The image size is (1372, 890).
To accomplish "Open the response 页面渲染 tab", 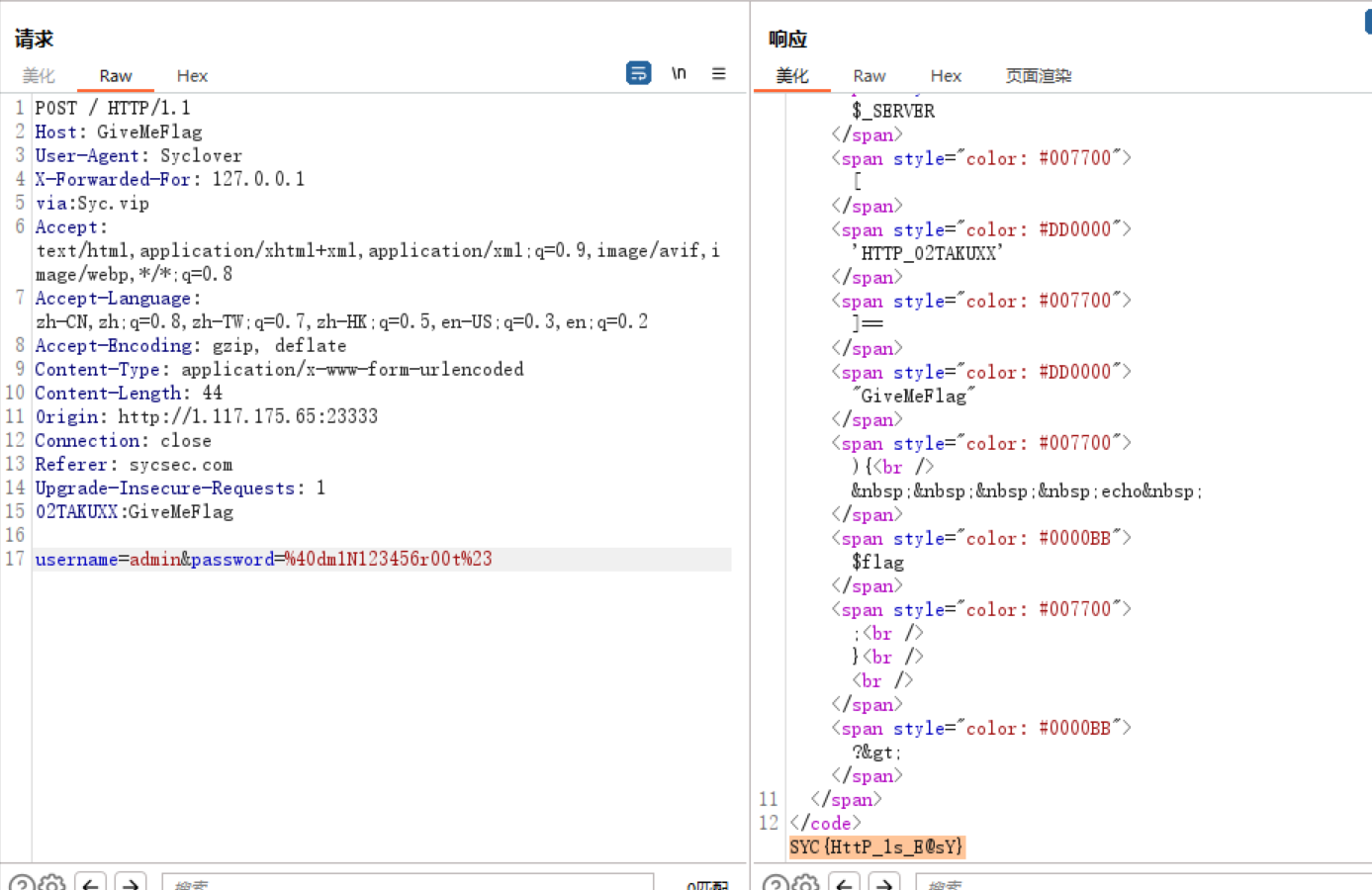I will (1039, 76).
